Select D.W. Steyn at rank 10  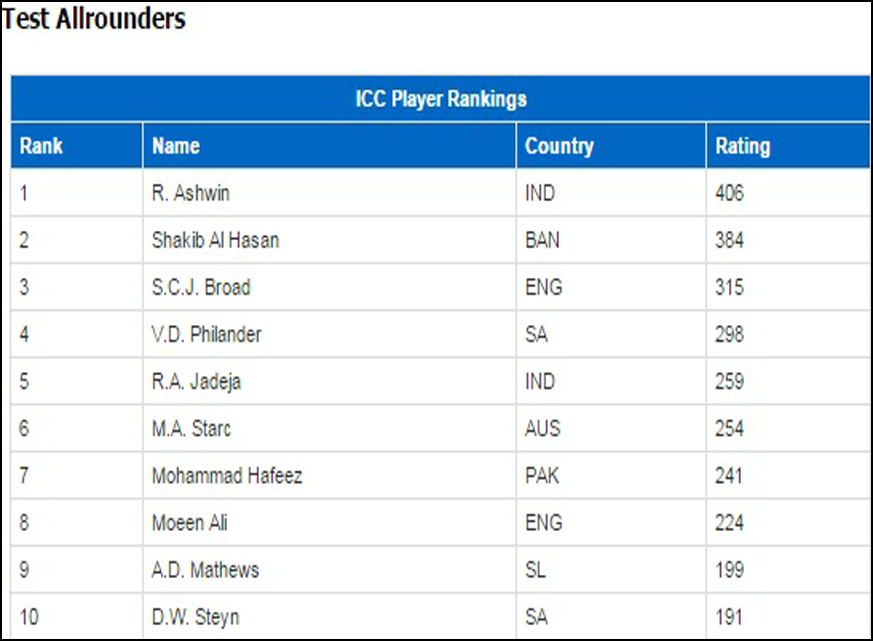tap(195, 617)
